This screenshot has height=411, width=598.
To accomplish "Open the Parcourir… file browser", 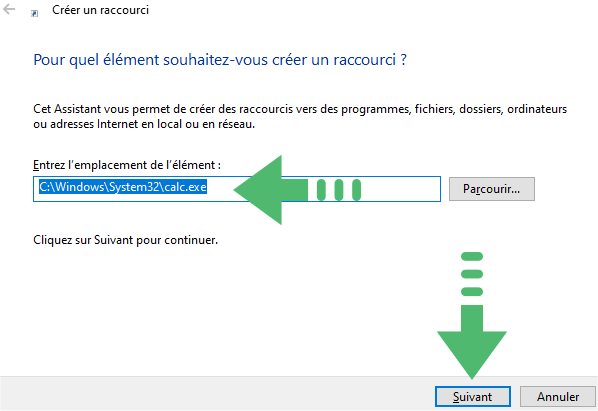I will [x=492, y=189].
